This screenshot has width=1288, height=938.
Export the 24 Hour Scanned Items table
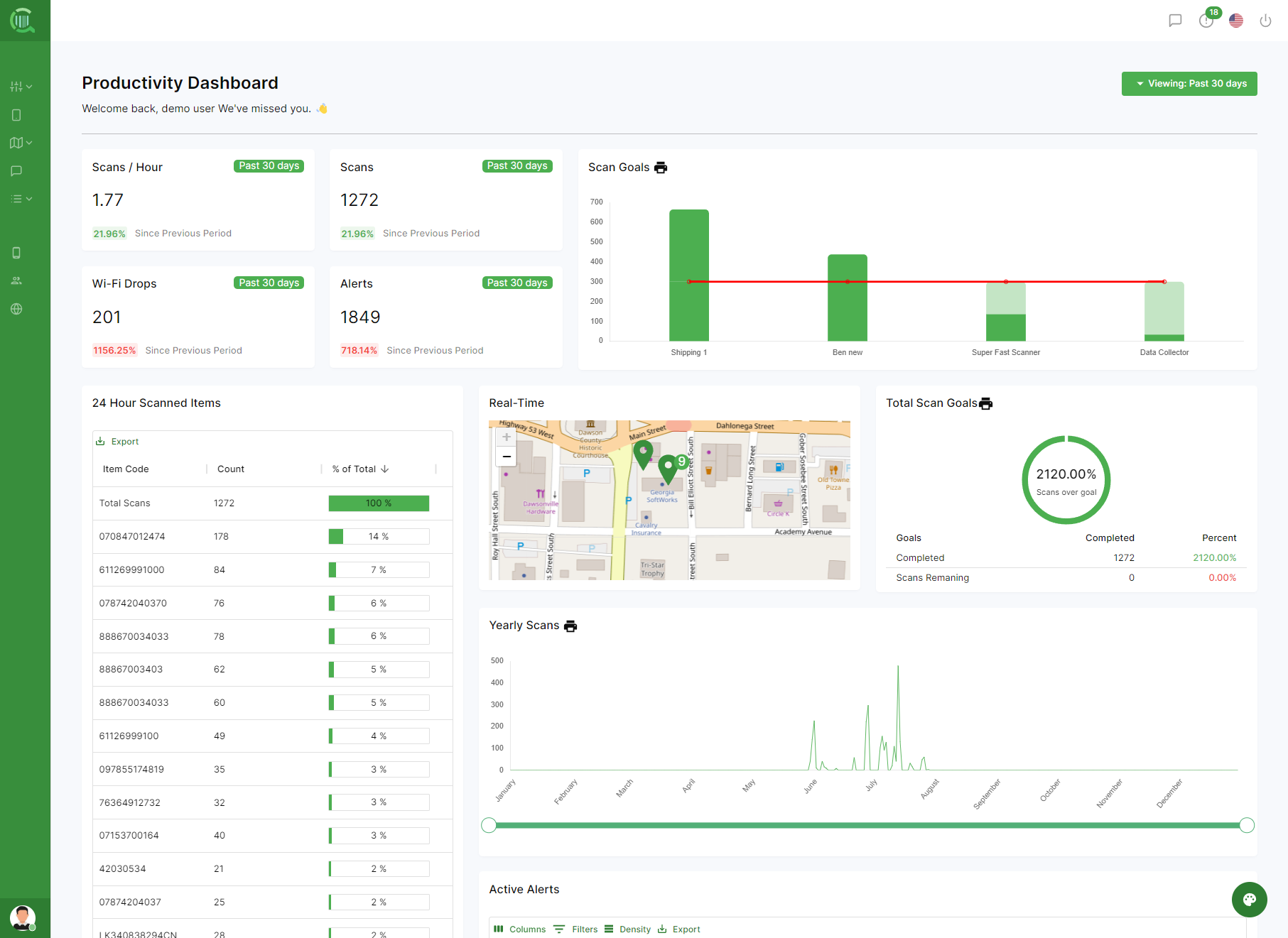(x=118, y=442)
